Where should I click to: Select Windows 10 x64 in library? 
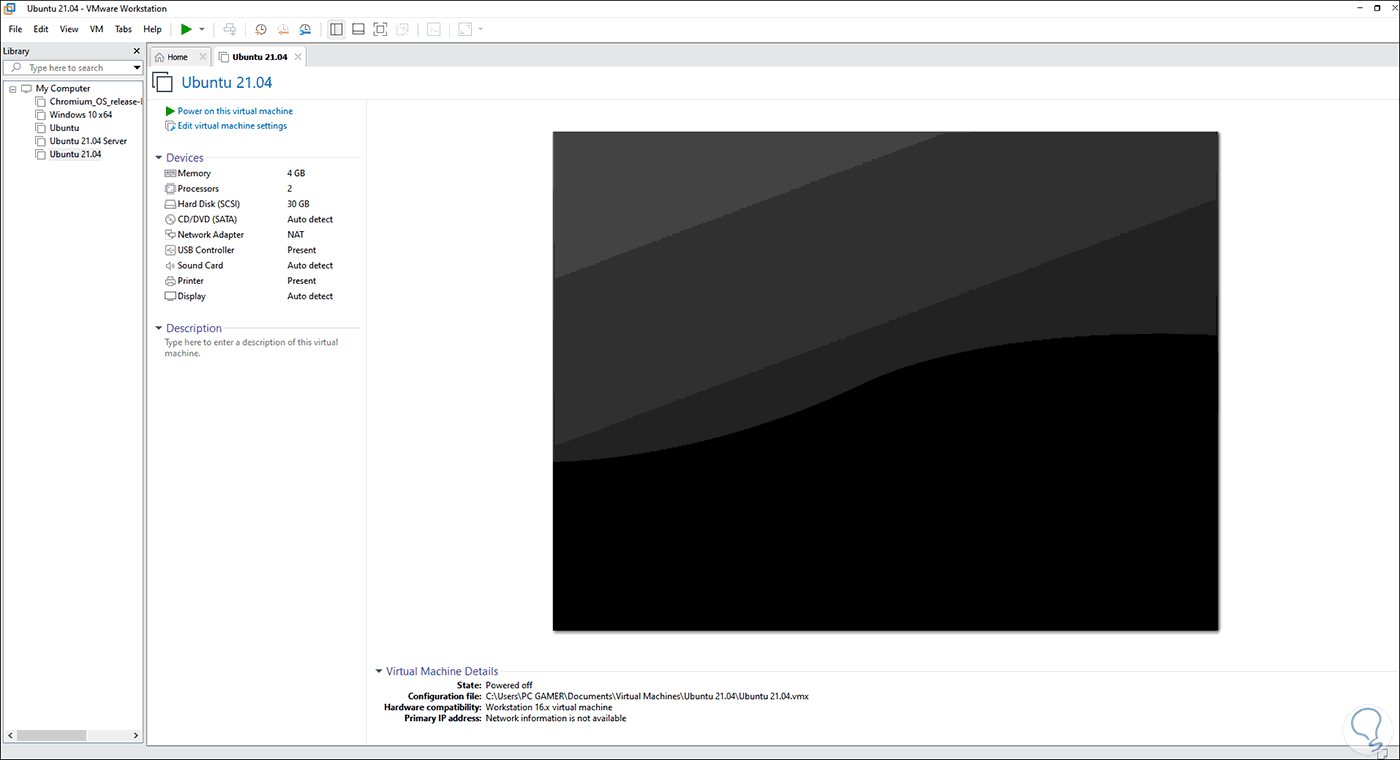click(81, 114)
